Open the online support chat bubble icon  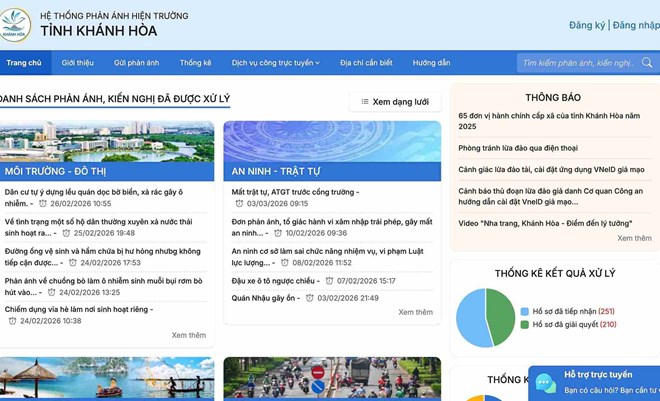pos(545,383)
